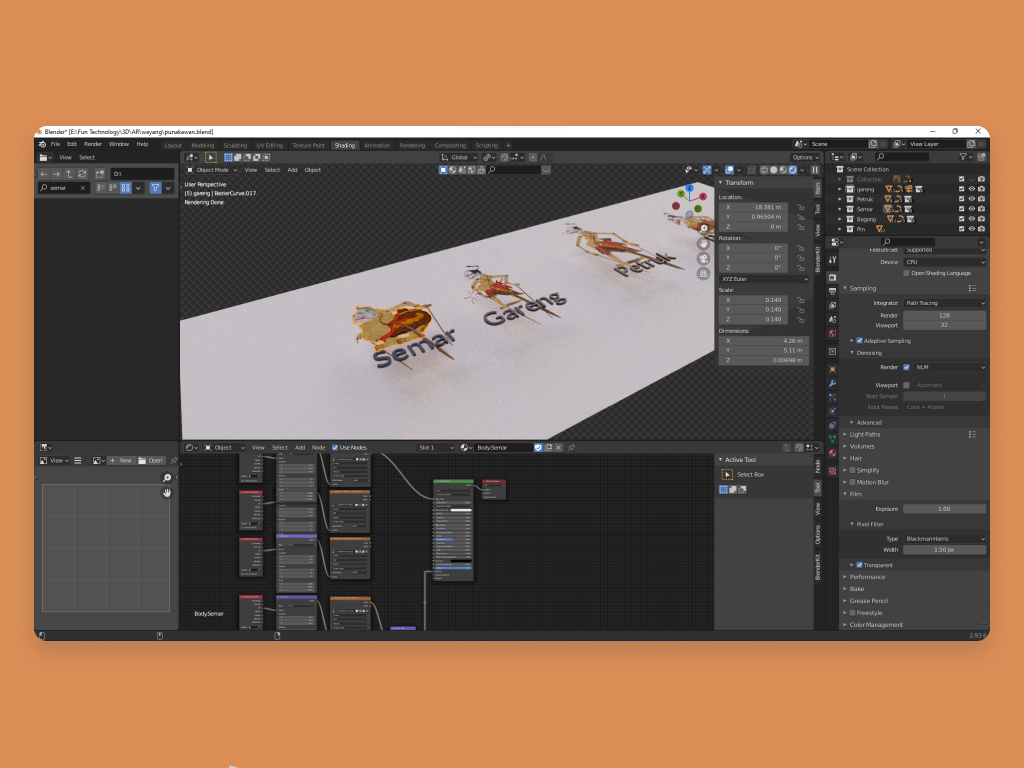The height and width of the screenshot is (768, 1024).
Task: Click the pan hand icon in viewport
Action: tap(704, 243)
